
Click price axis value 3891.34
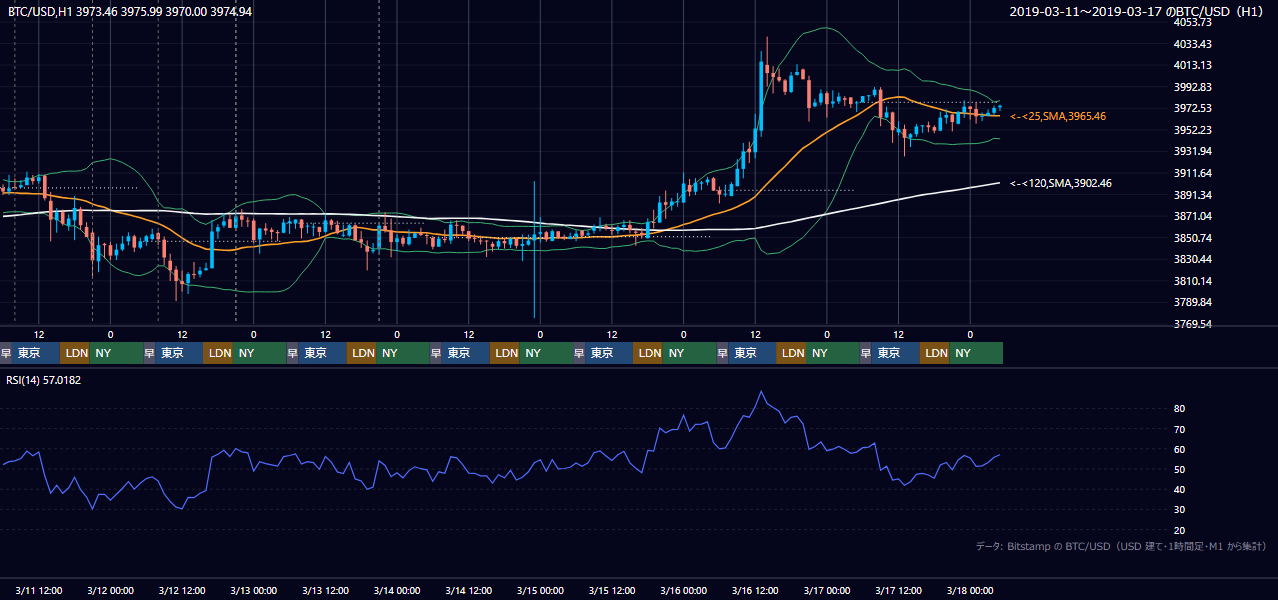(x=1193, y=195)
